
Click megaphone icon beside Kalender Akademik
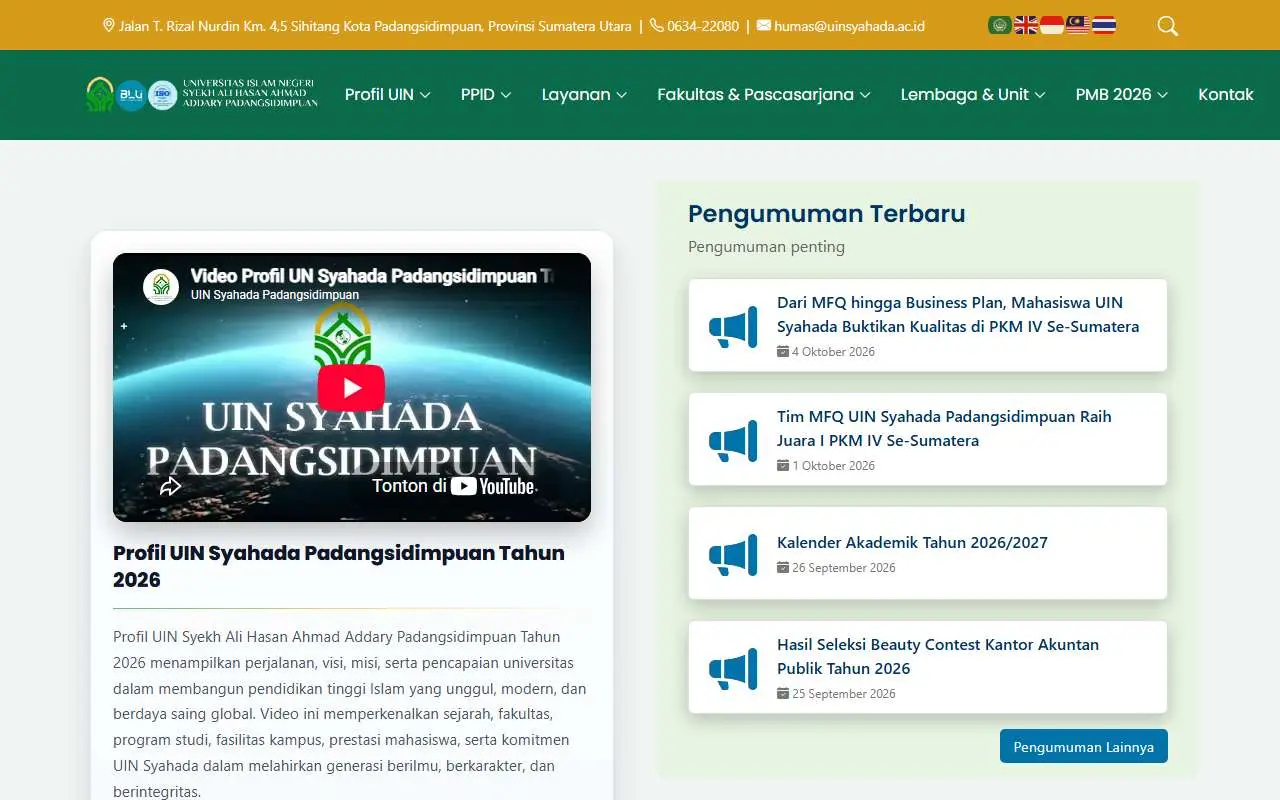pyautogui.click(x=733, y=554)
